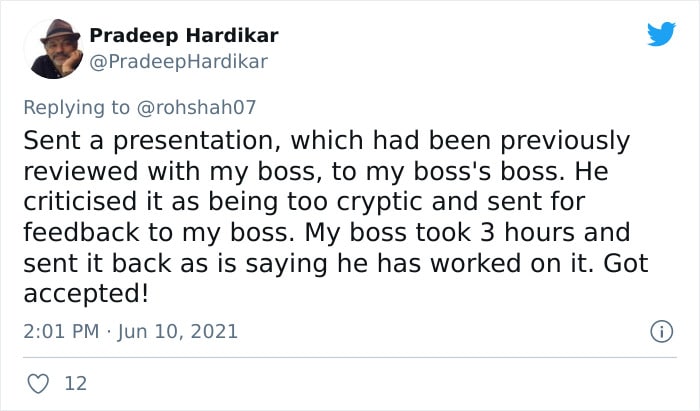Screen dimensions: 700x411
Task: Click the word 'accepted!' in the tweet
Action: 86,294
